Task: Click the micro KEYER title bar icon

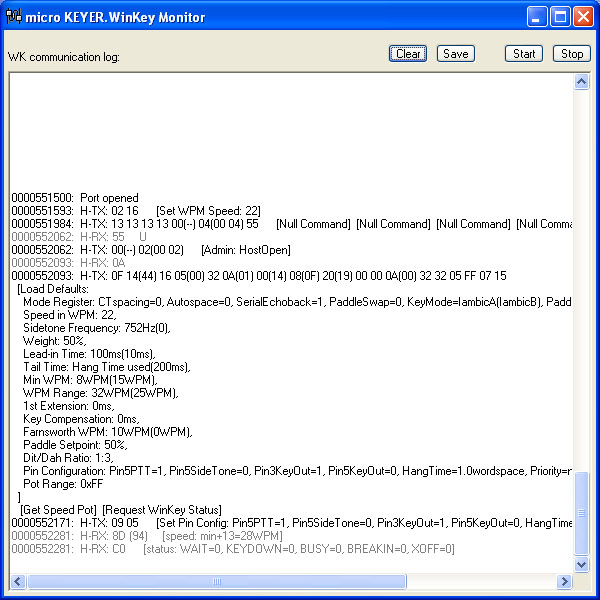Action: click(x=14, y=17)
